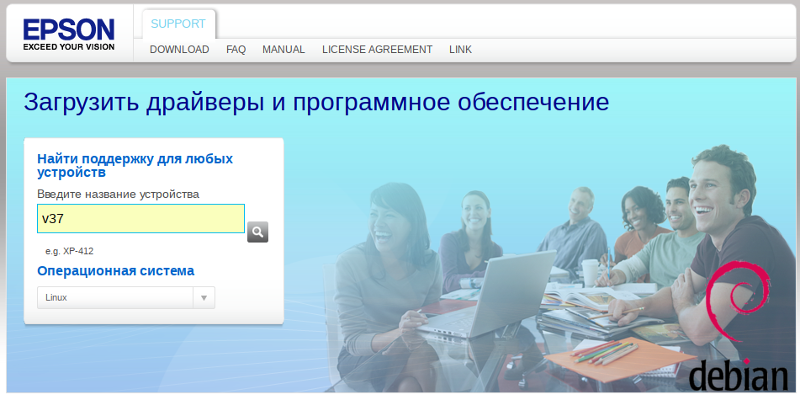Click the magnifier search button

pyautogui.click(x=258, y=232)
